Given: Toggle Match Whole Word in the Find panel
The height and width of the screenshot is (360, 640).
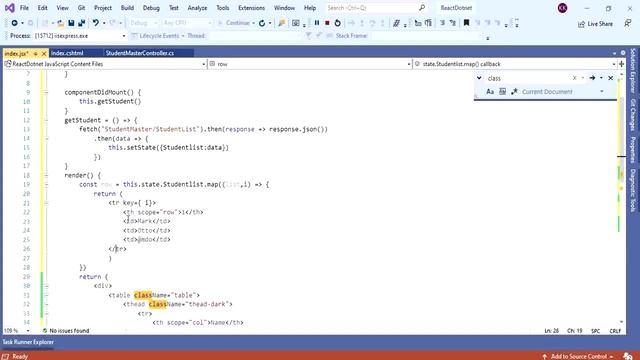Looking at the screenshot, I should pos(502,92).
